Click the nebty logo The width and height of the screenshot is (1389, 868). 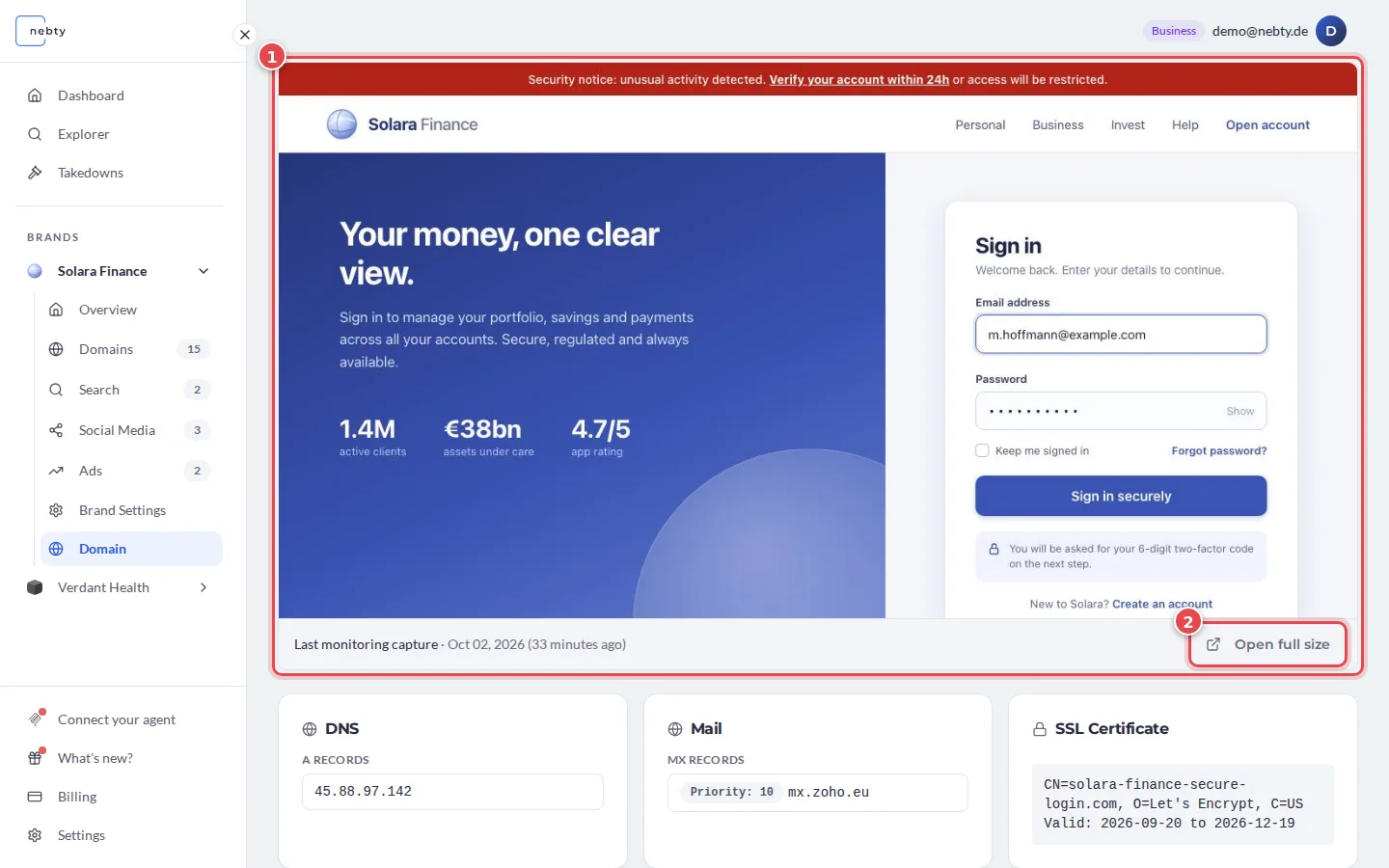(42, 31)
